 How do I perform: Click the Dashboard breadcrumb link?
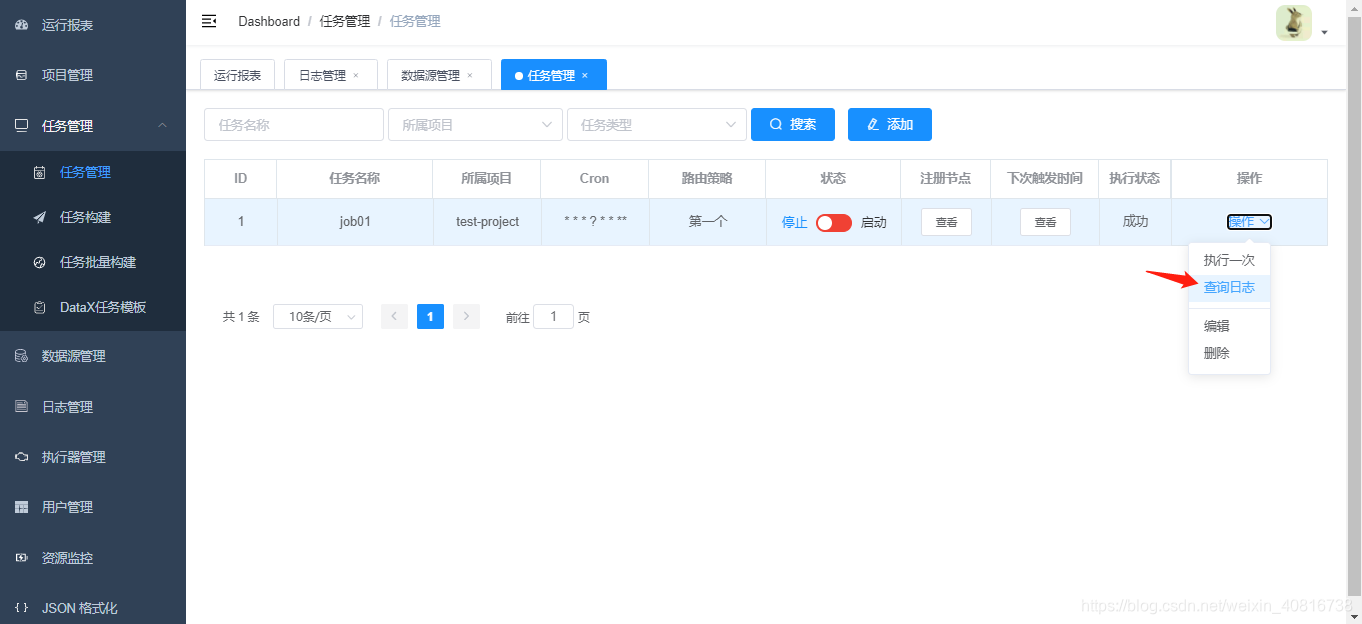[x=269, y=21]
